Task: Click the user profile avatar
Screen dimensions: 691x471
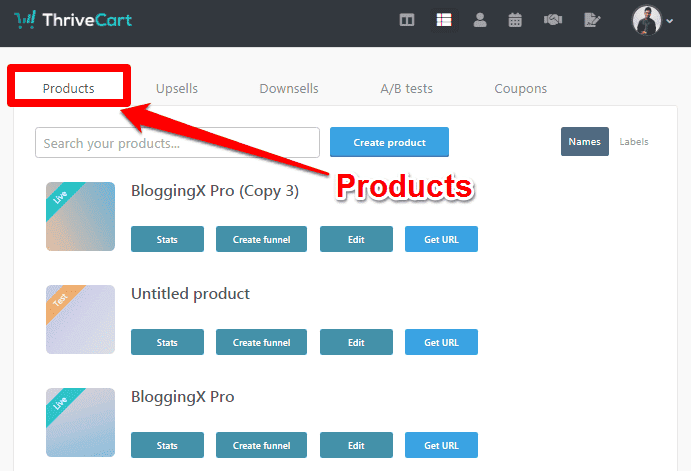Action: pos(647,20)
